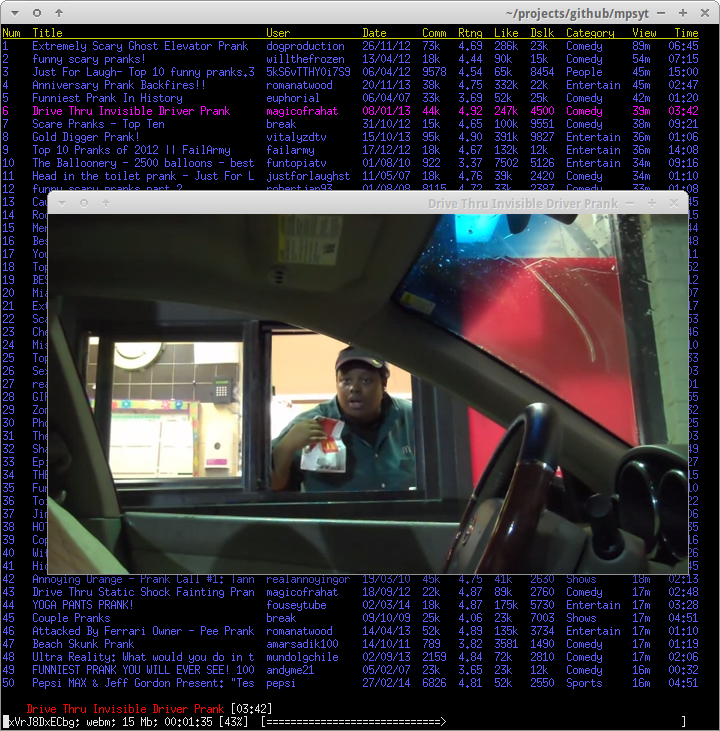Select 'The Balloonery - 2500 balloons' title
Screen dimensions: 720x731
pyautogui.click(x=143, y=164)
